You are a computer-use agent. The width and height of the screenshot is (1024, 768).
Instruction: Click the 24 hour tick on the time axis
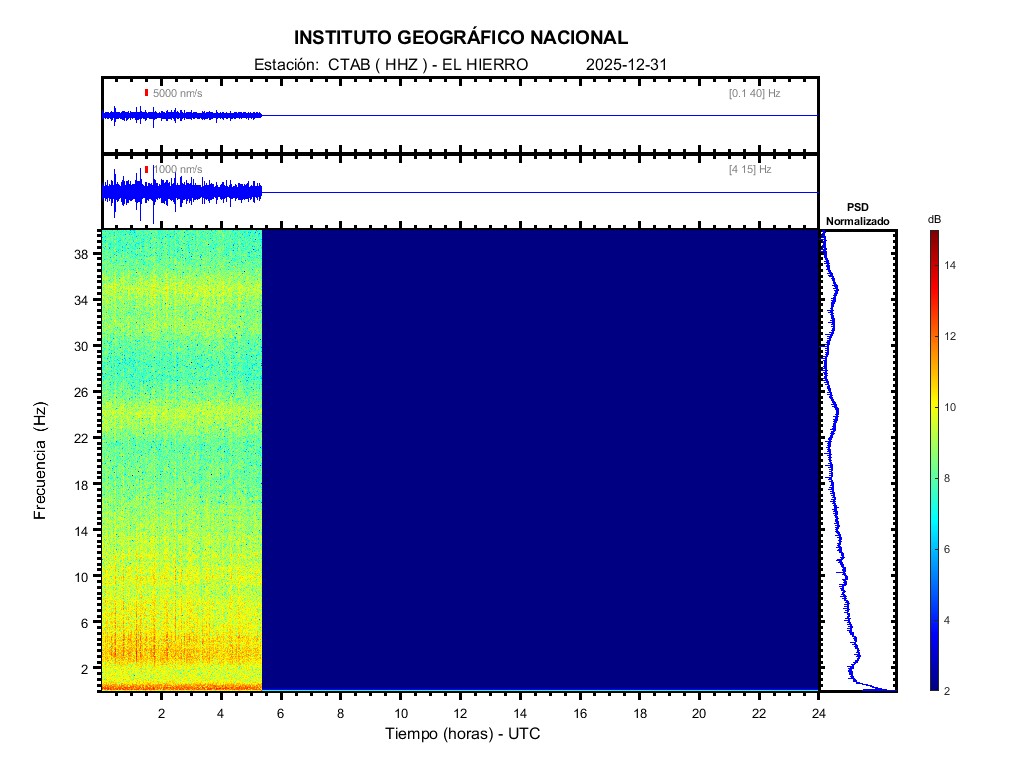click(818, 713)
